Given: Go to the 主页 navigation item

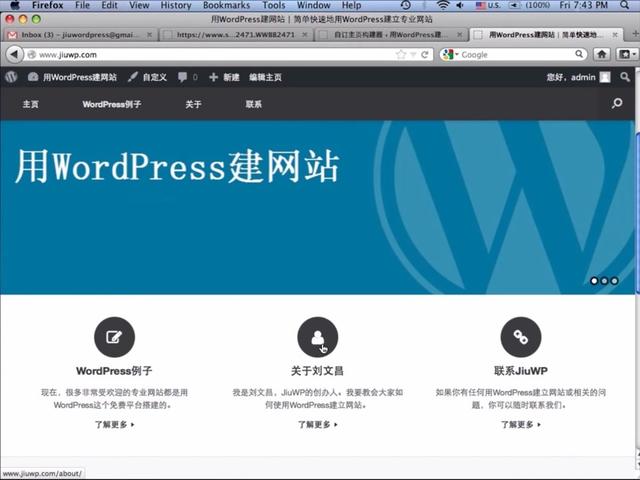Looking at the screenshot, I should pos(31,104).
